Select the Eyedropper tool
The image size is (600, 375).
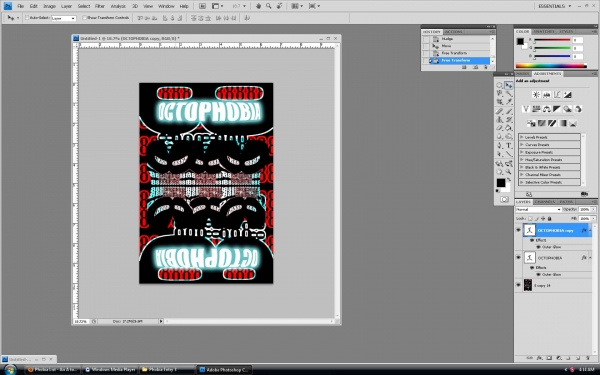point(509,102)
